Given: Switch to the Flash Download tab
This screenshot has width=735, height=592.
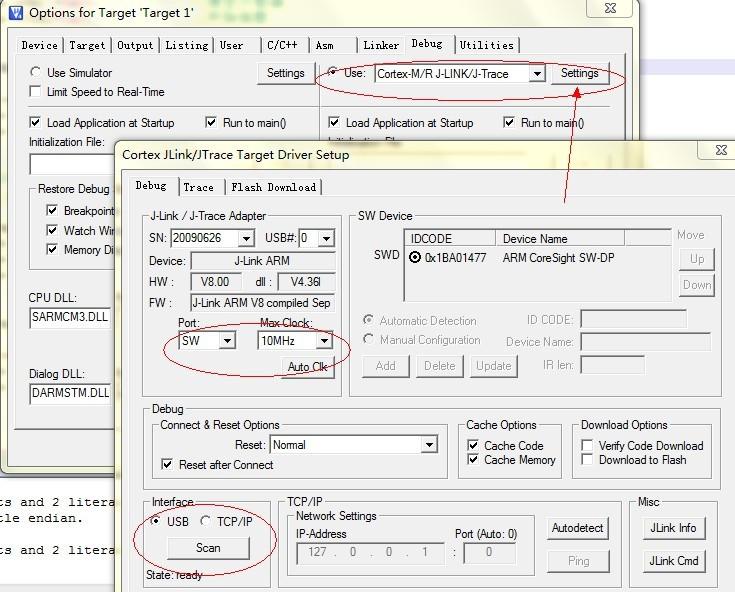Looking at the screenshot, I should click(x=273, y=187).
